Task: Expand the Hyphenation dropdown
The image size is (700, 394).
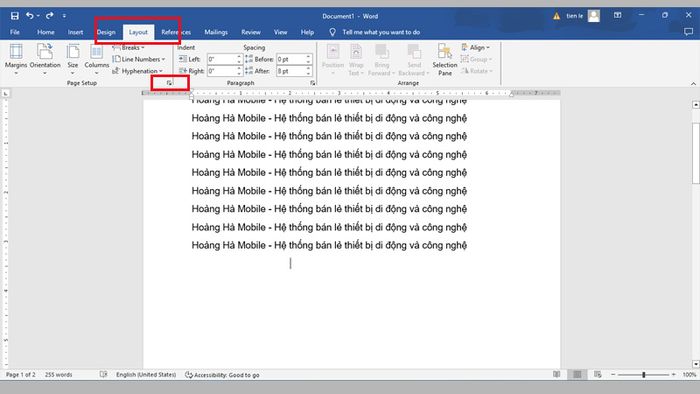Action: 138,71
